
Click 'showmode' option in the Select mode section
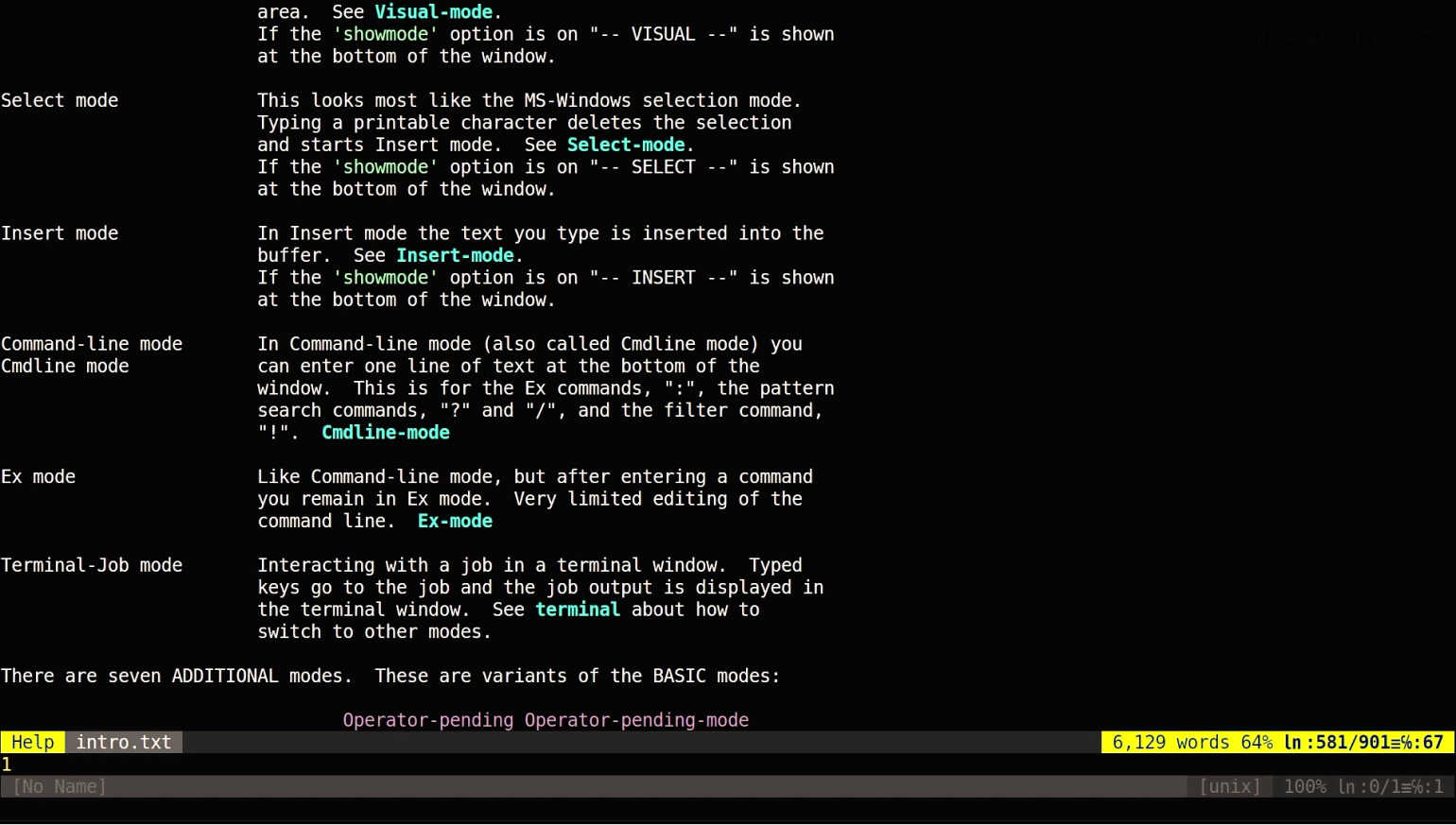tap(385, 167)
